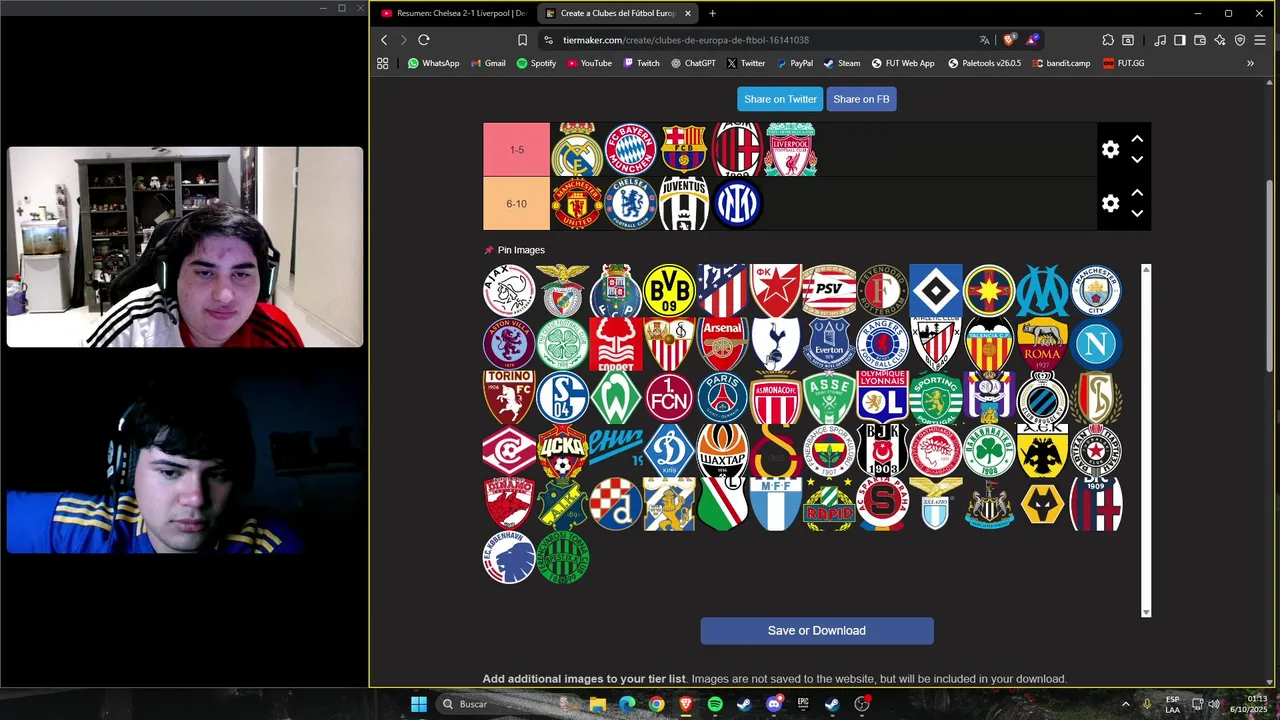Viewport: 1280px width, 720px height.
Task: Open a new browser tab
Action: click(712, 13)
